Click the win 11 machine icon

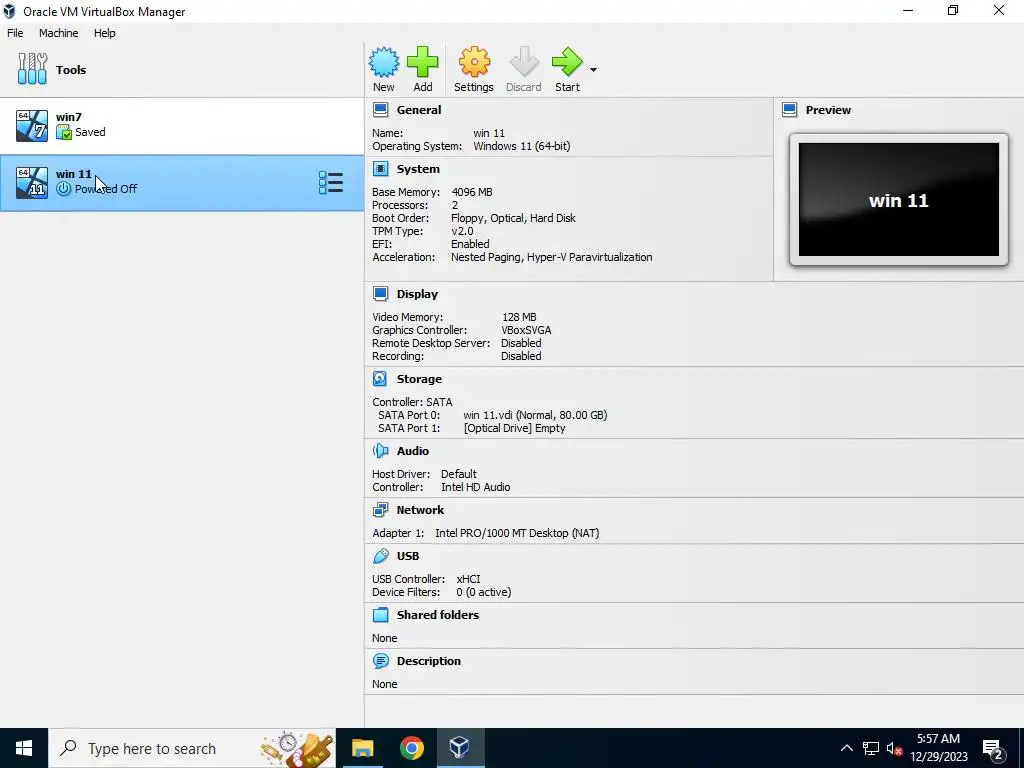[x=32, y=182]
